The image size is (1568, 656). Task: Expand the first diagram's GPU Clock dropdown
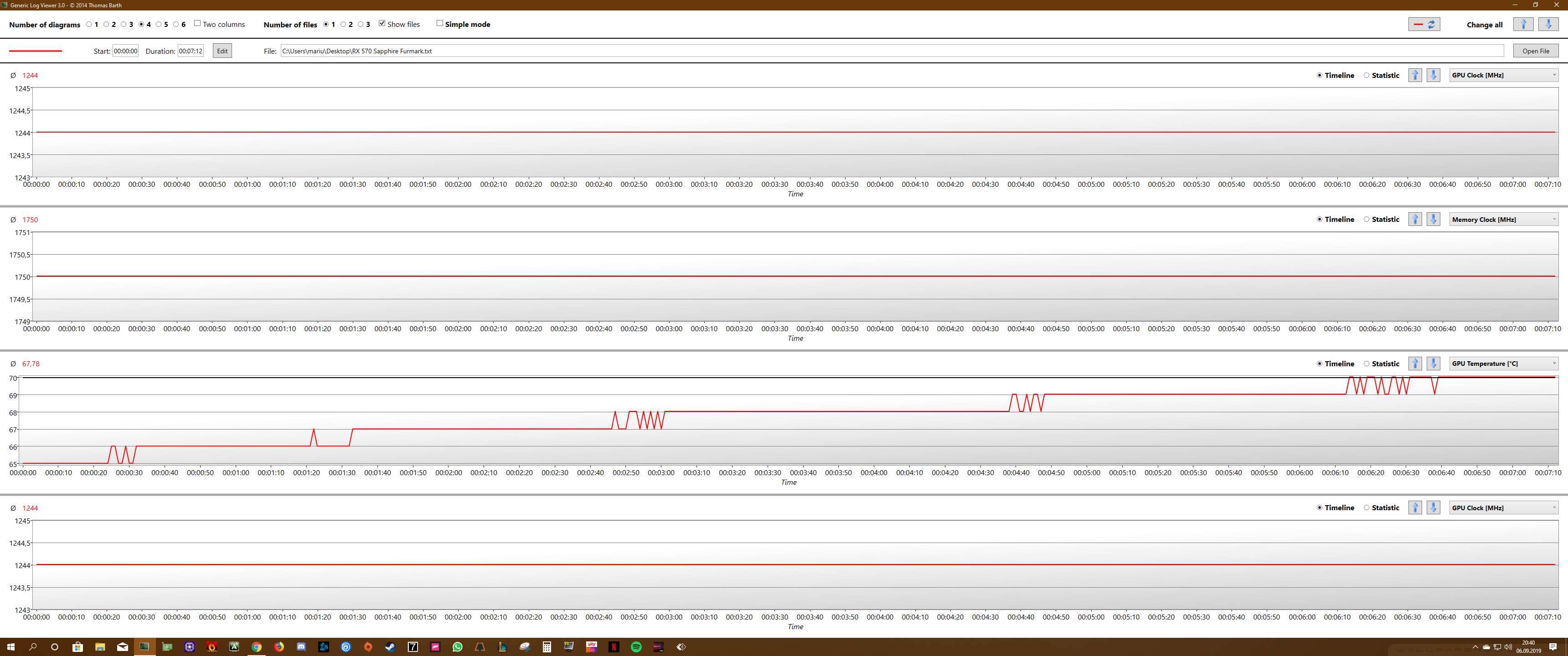coord(1503,76)
